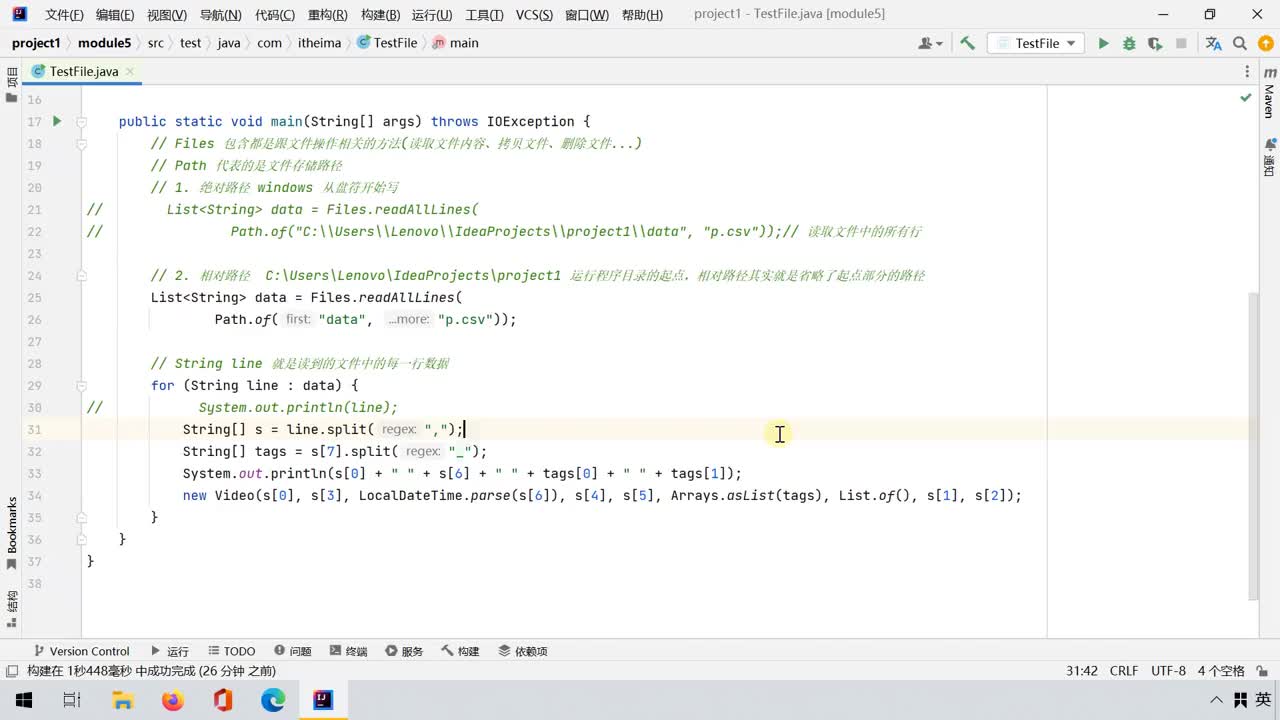
Task: Open File Explorer from the taskbar
Action: pyautogui.click(x=122, y=700)
